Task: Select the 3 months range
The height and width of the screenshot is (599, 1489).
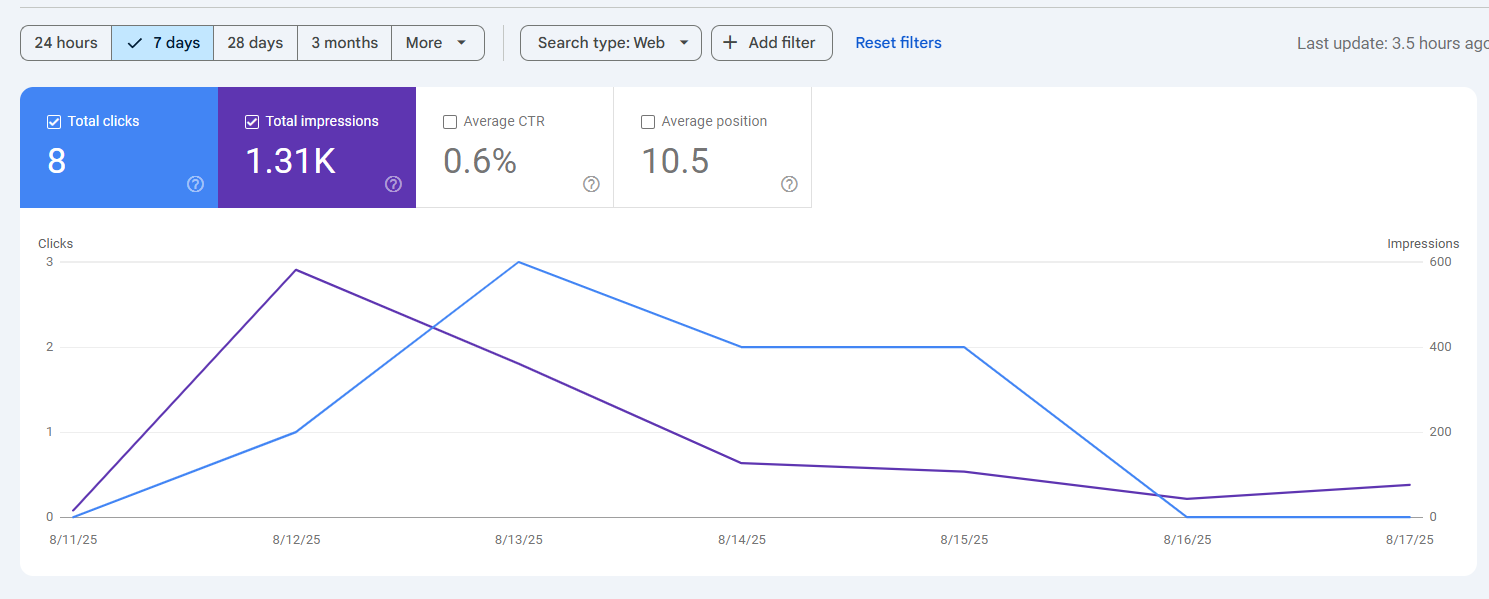Action: [x=344, y=43]
